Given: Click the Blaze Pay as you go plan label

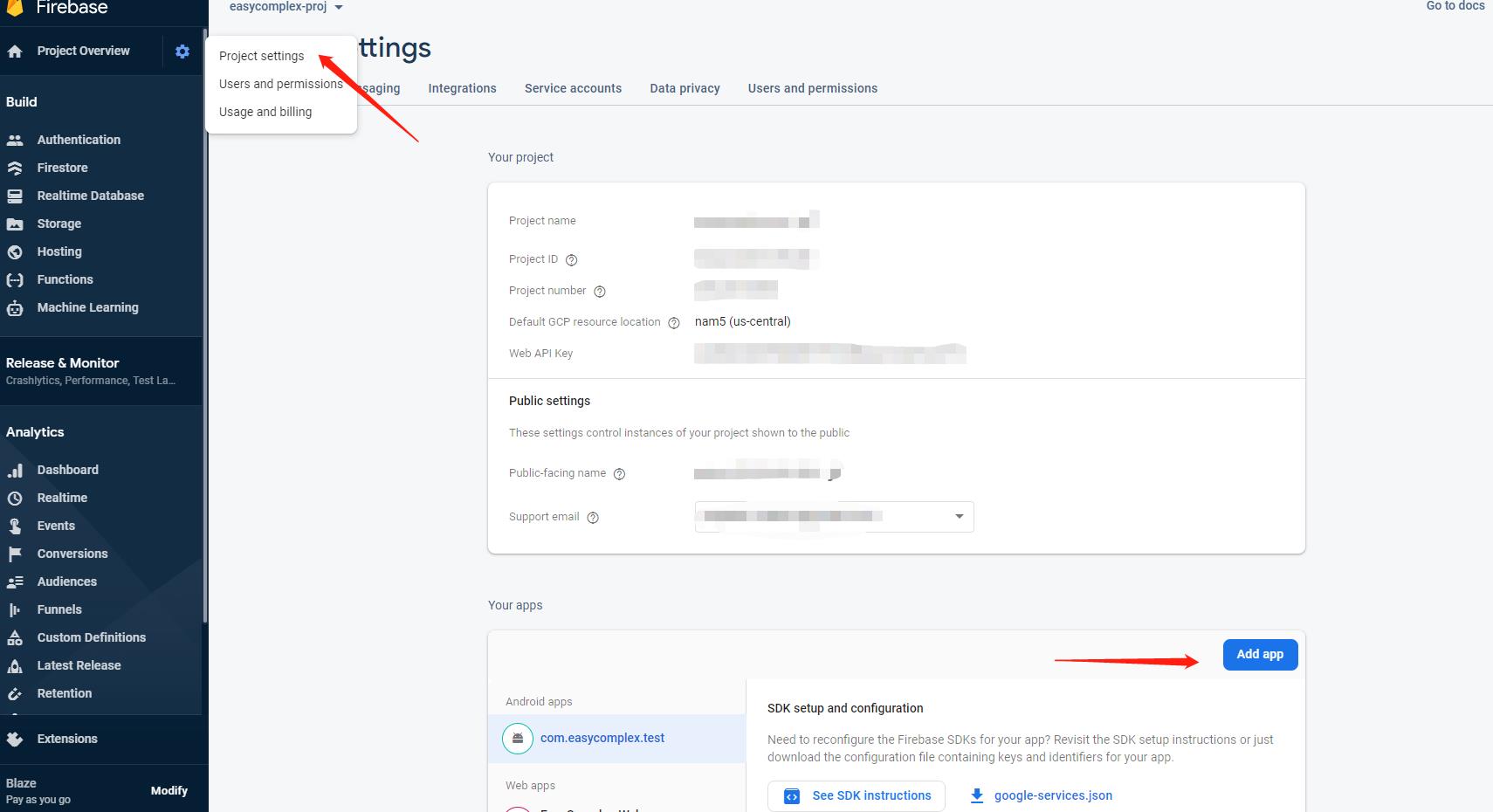Looking at the screenshot, I should [x=38, y=790].
